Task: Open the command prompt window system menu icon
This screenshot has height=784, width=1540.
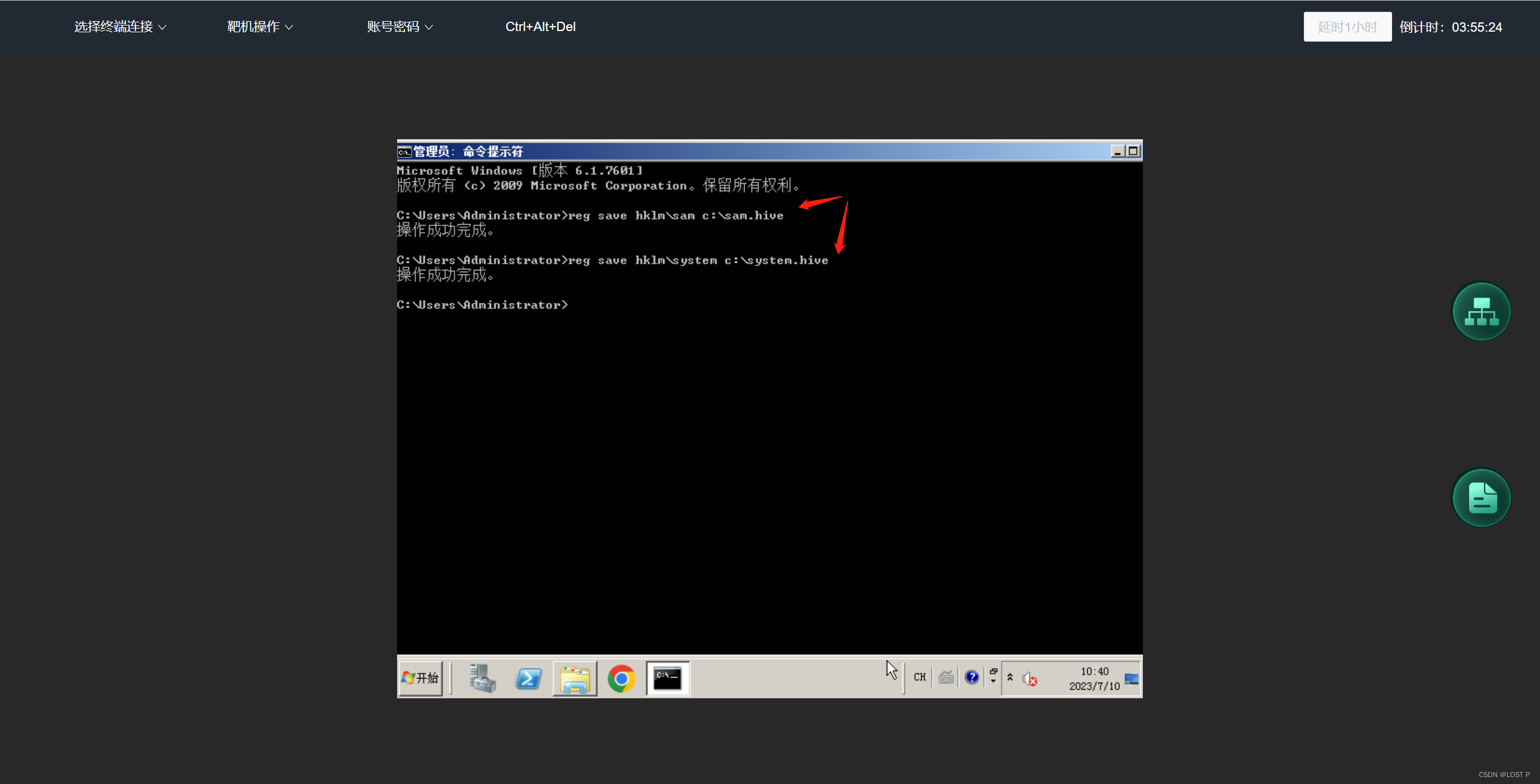Action: point(405,152)
